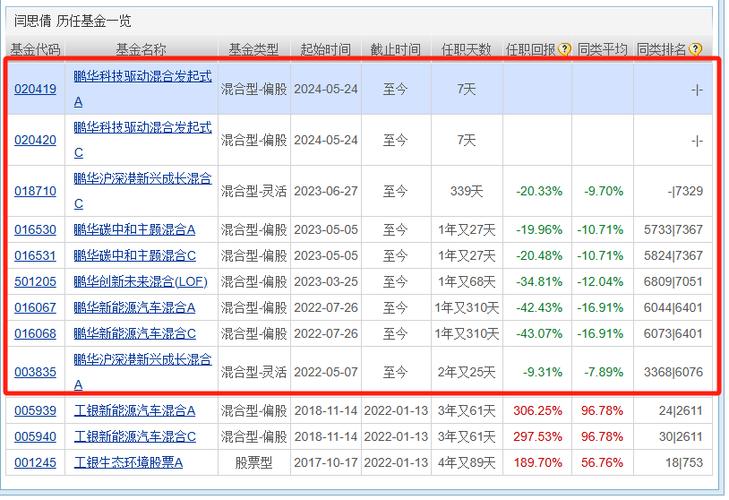Select the -42.43% return cell
The height and width of the screenshot is (500, 729).
[539, 308]
